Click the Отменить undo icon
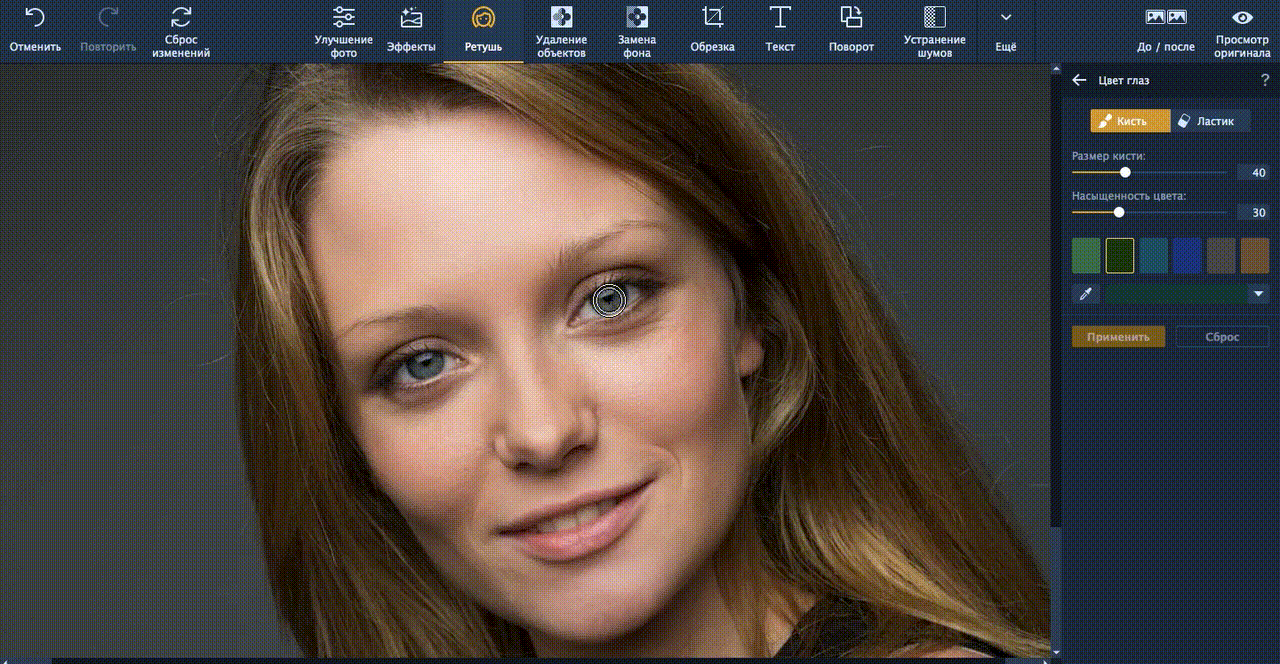 click(35, 18)
